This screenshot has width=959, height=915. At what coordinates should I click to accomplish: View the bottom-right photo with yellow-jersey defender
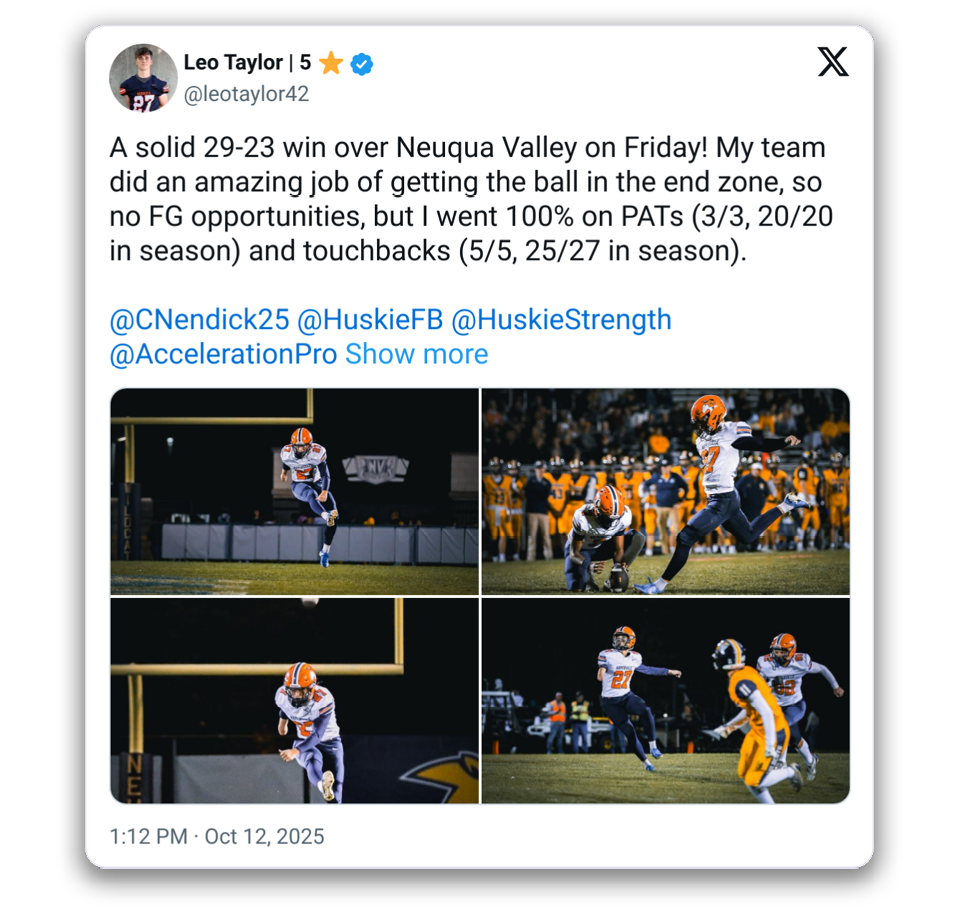[x=666, y=701]
